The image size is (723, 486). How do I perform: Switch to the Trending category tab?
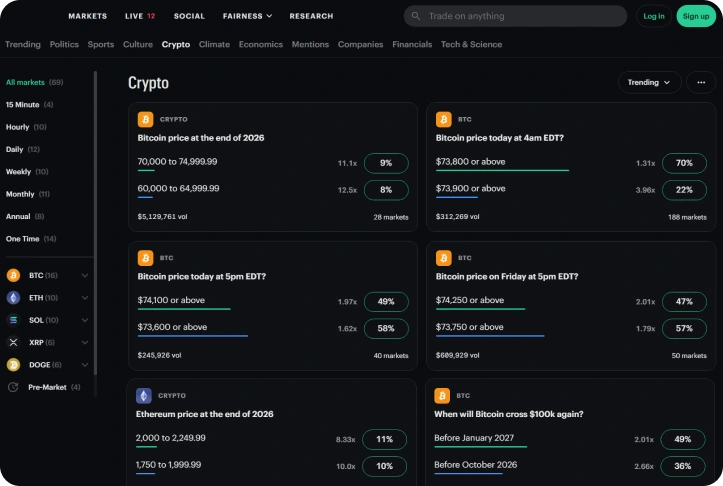click(x=23, y=44)
